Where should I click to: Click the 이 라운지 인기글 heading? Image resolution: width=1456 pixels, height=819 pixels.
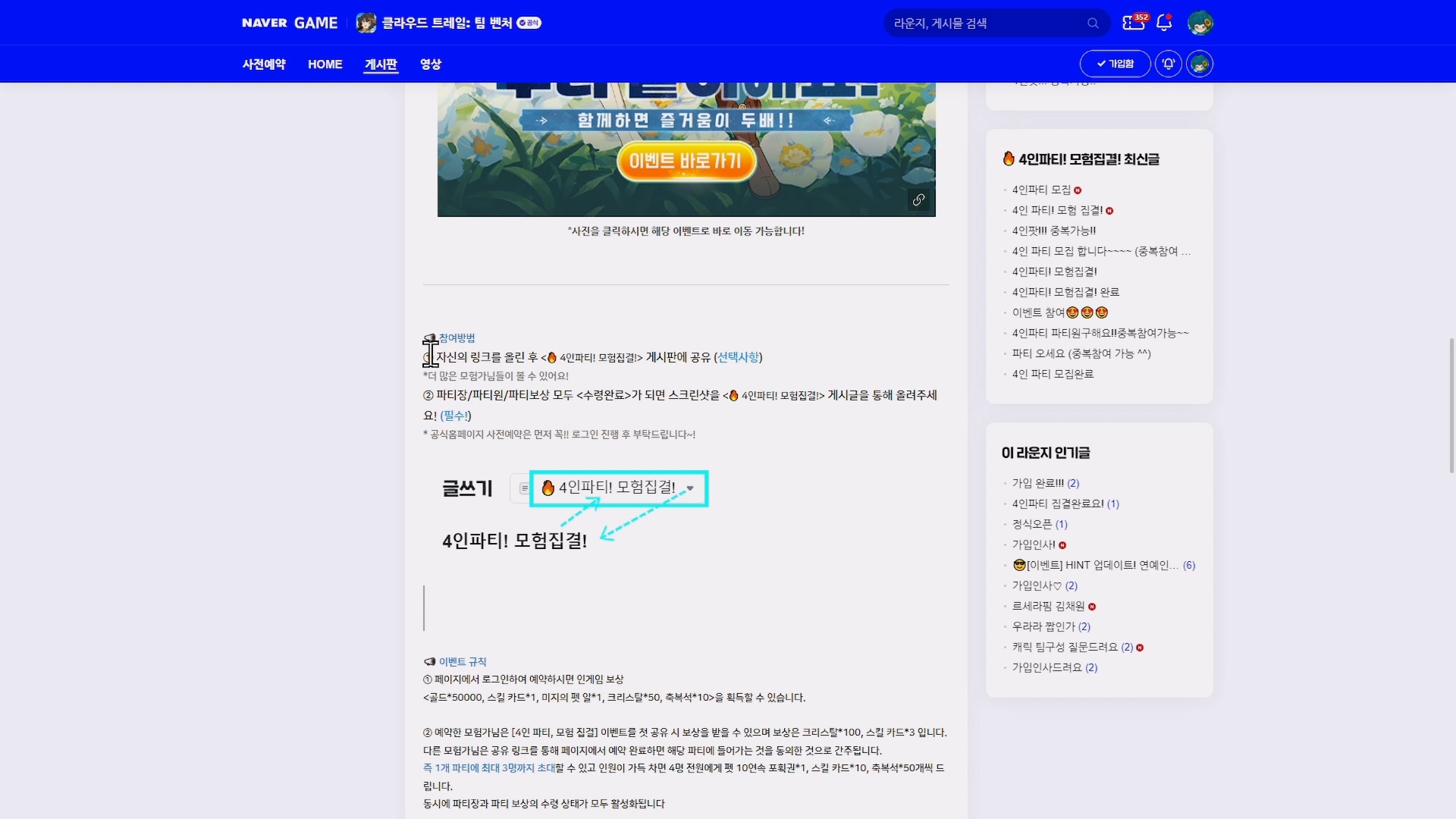1046,453
